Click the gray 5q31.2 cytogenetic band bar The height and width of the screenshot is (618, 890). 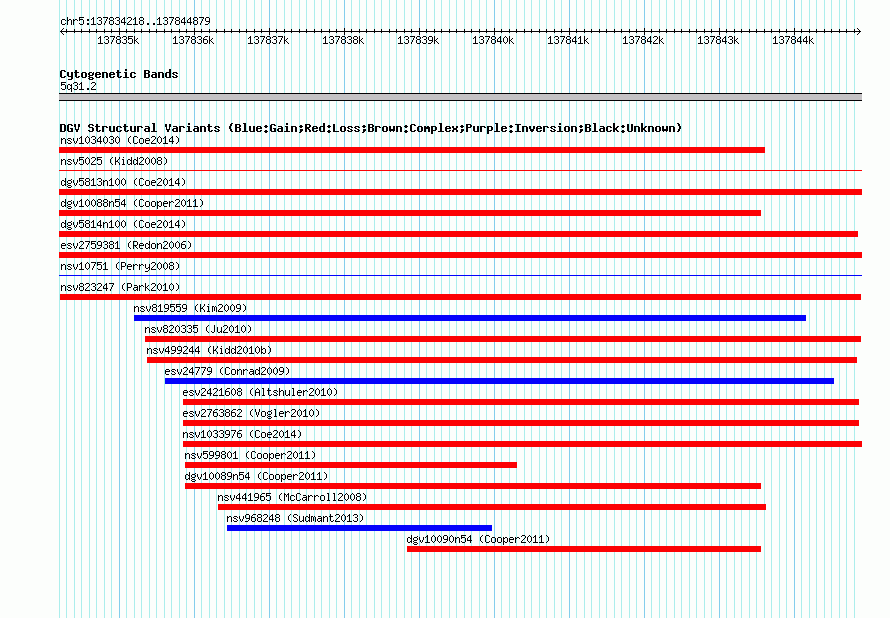(460, 97)
